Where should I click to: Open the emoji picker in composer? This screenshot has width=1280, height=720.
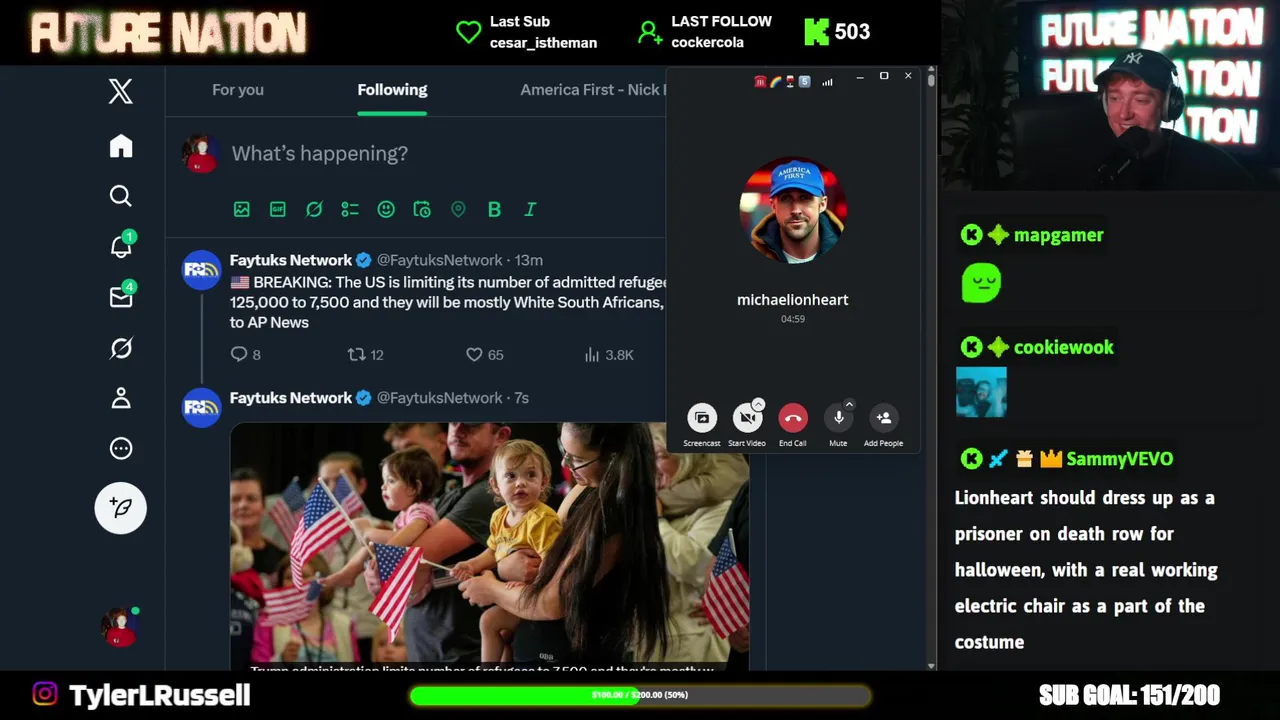click(x=386, y=209)
